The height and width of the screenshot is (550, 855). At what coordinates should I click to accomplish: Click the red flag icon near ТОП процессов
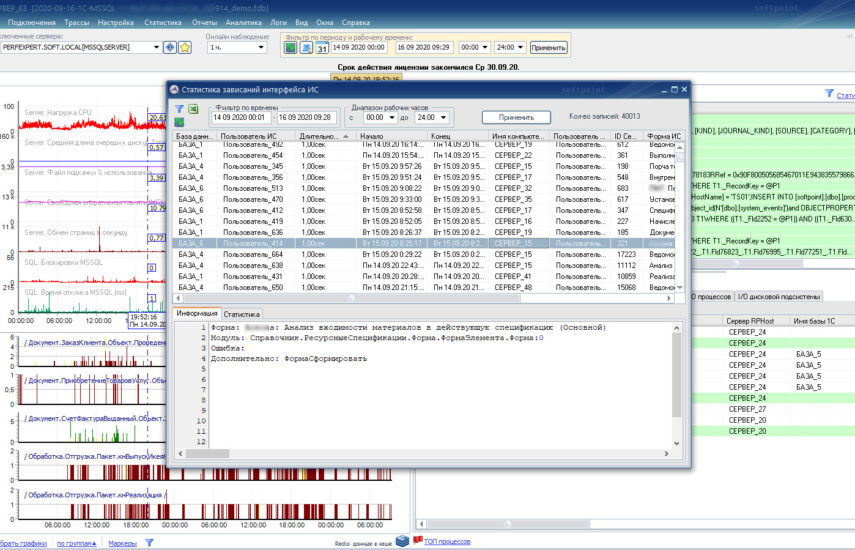point(418,540)
